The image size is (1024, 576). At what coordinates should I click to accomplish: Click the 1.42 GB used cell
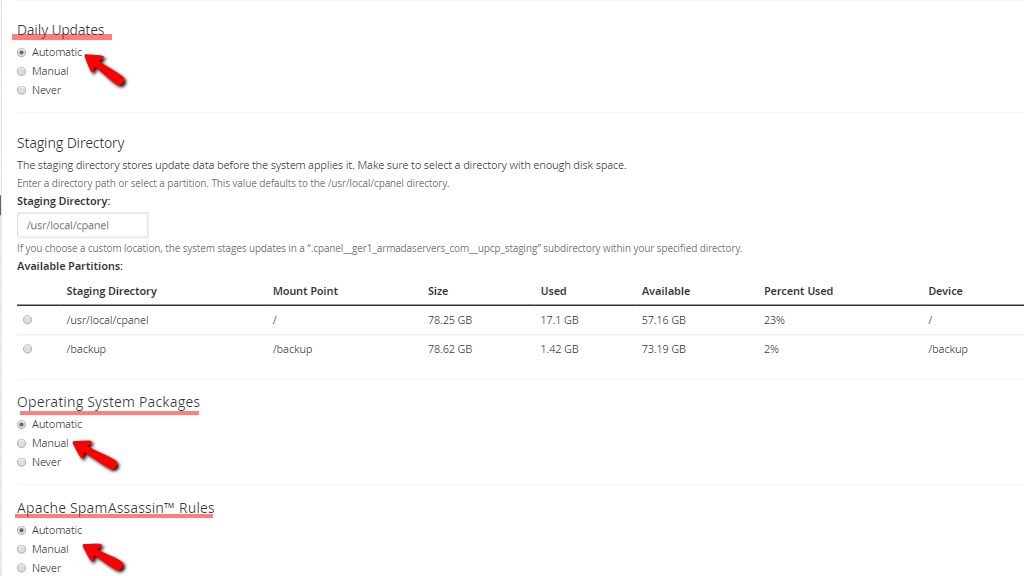click(560, 349)
